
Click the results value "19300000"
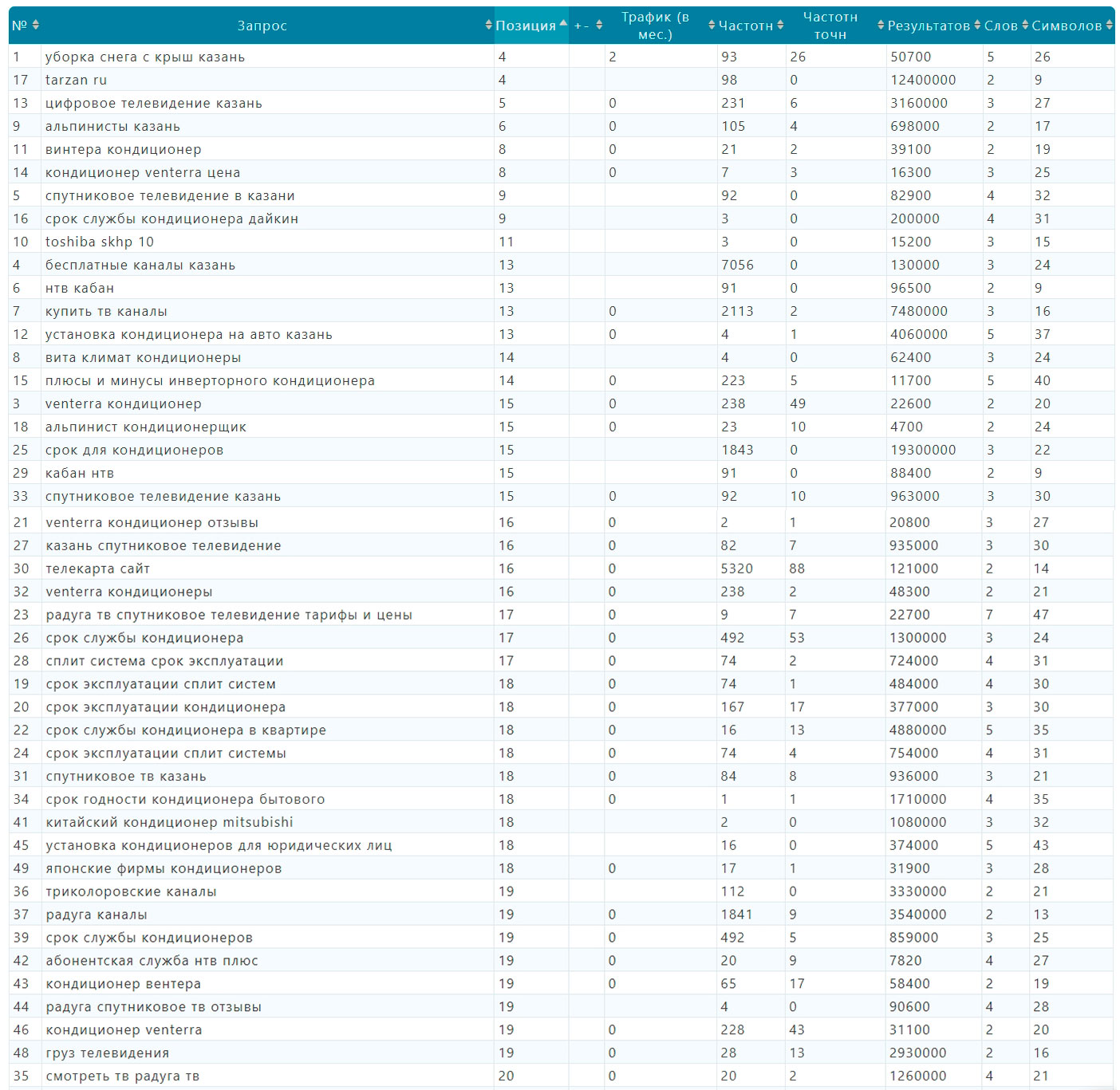pyautogui.click(x=923, y=450)
